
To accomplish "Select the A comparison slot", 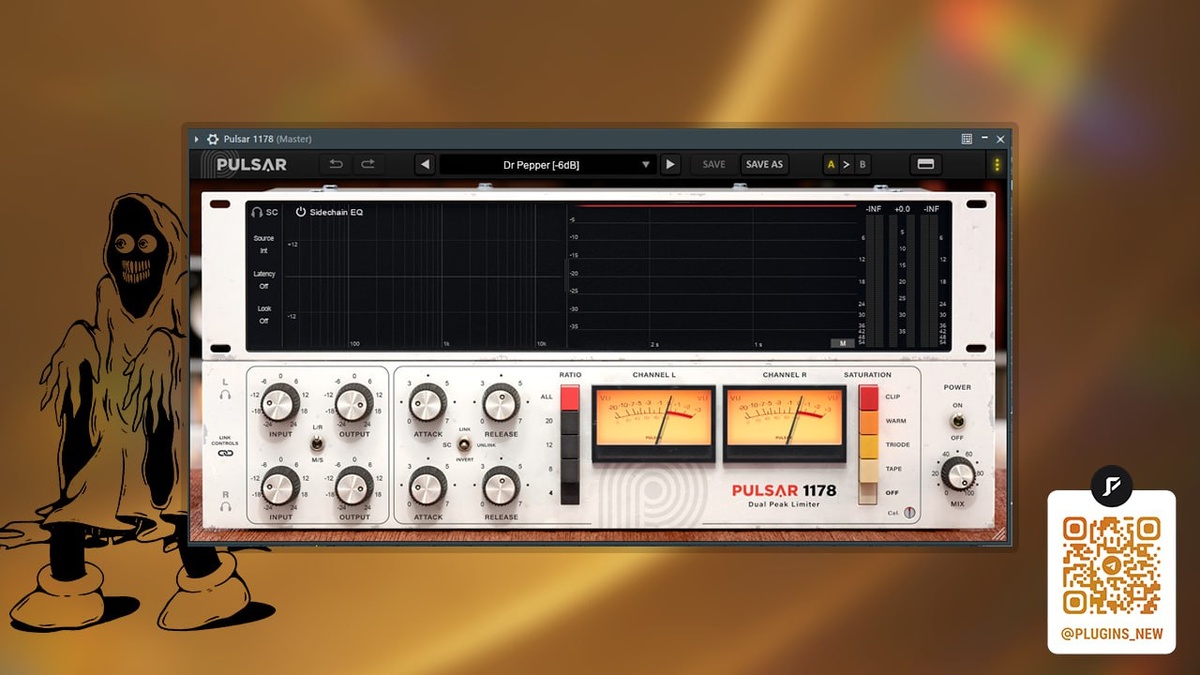I will pyautogui.click(x=831, y=164).
